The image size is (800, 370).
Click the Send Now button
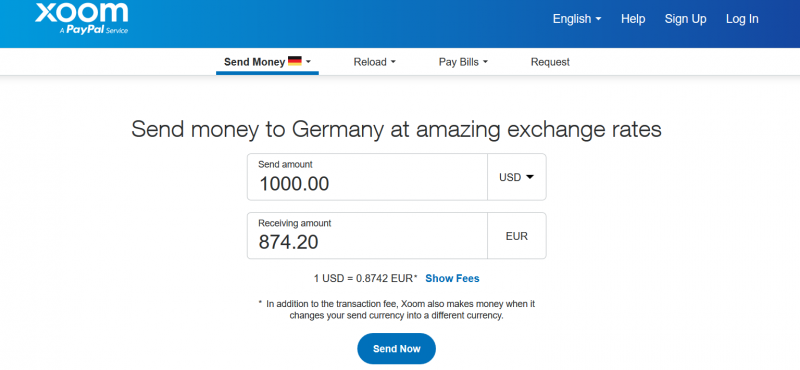point(396,349)
